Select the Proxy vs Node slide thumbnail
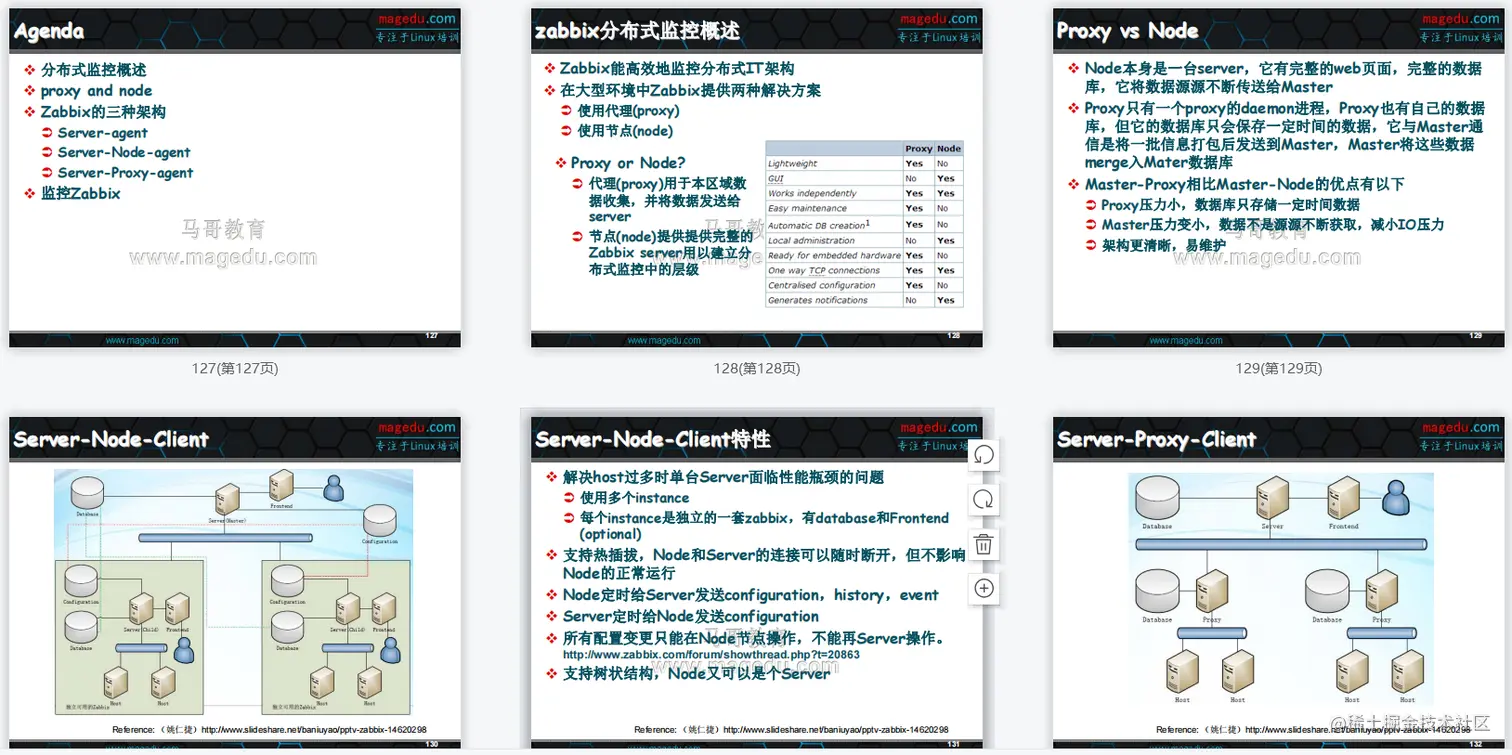The width and height of the screenshot is (1512, 755). [1279, 177]
